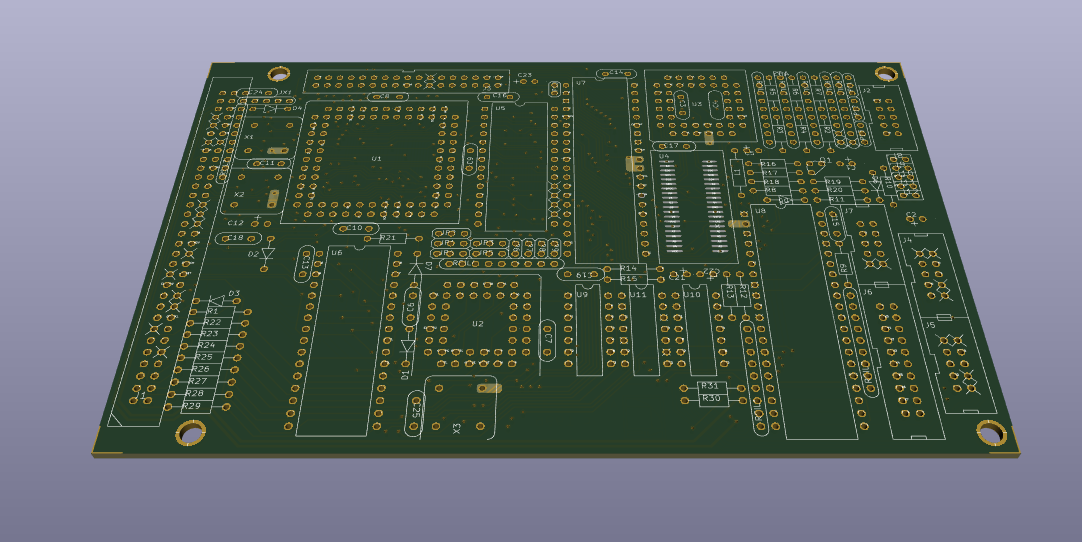Click capacitor label C23
This screenshot has height=542, width=1082.
[x=524, y=75]
